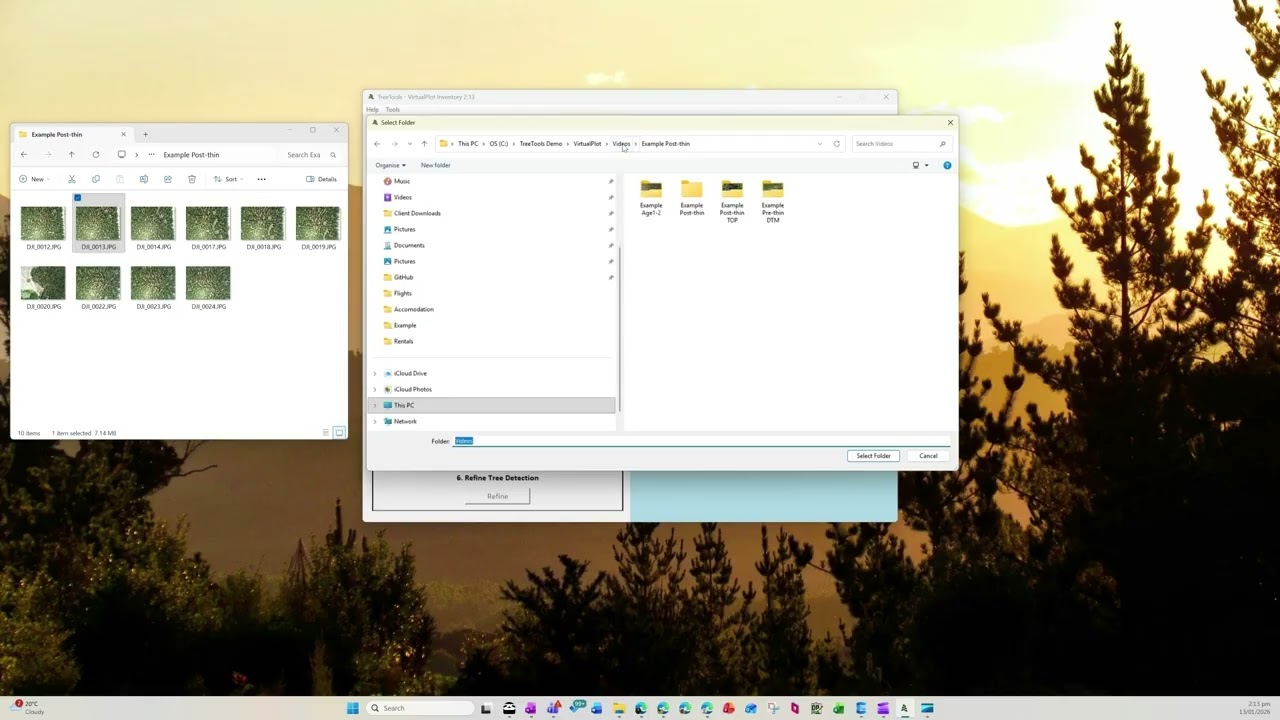Open the Example Post-thin TOP folder
The width and height of the screenshot is (1280, 720).
point(732,202)
